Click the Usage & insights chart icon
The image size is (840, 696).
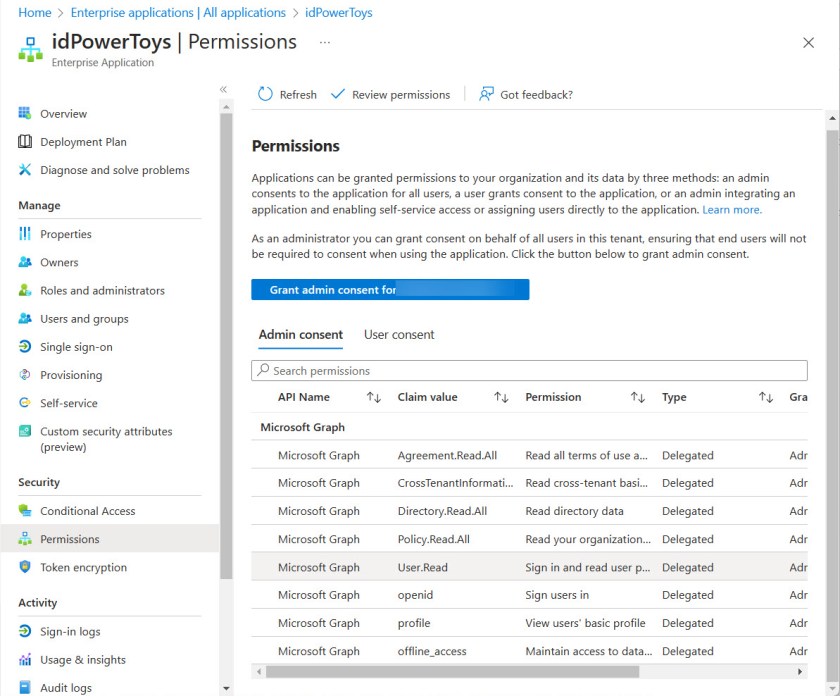(25, 659)
